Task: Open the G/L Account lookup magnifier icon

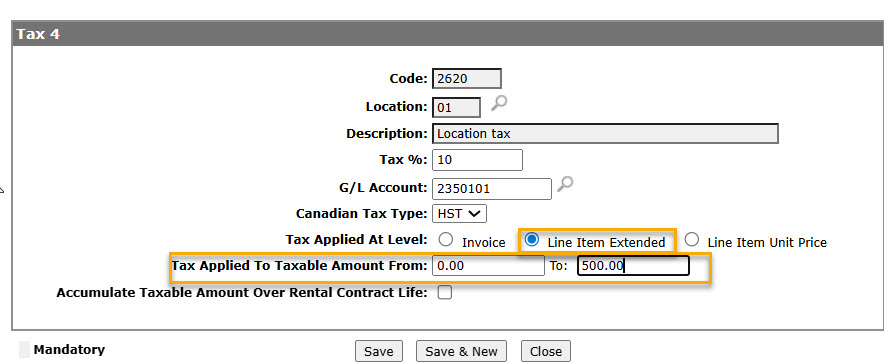Action: (x=565, y=184)
